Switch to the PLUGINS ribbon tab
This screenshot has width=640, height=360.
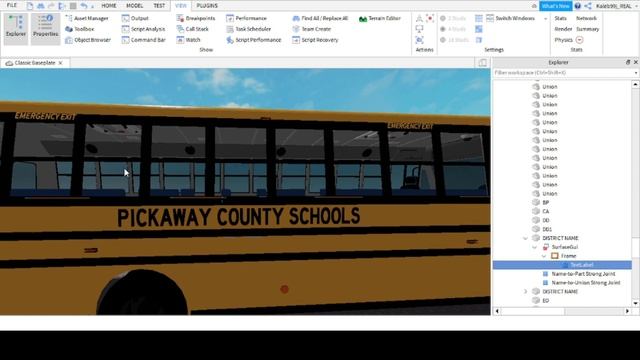[207, 6]
